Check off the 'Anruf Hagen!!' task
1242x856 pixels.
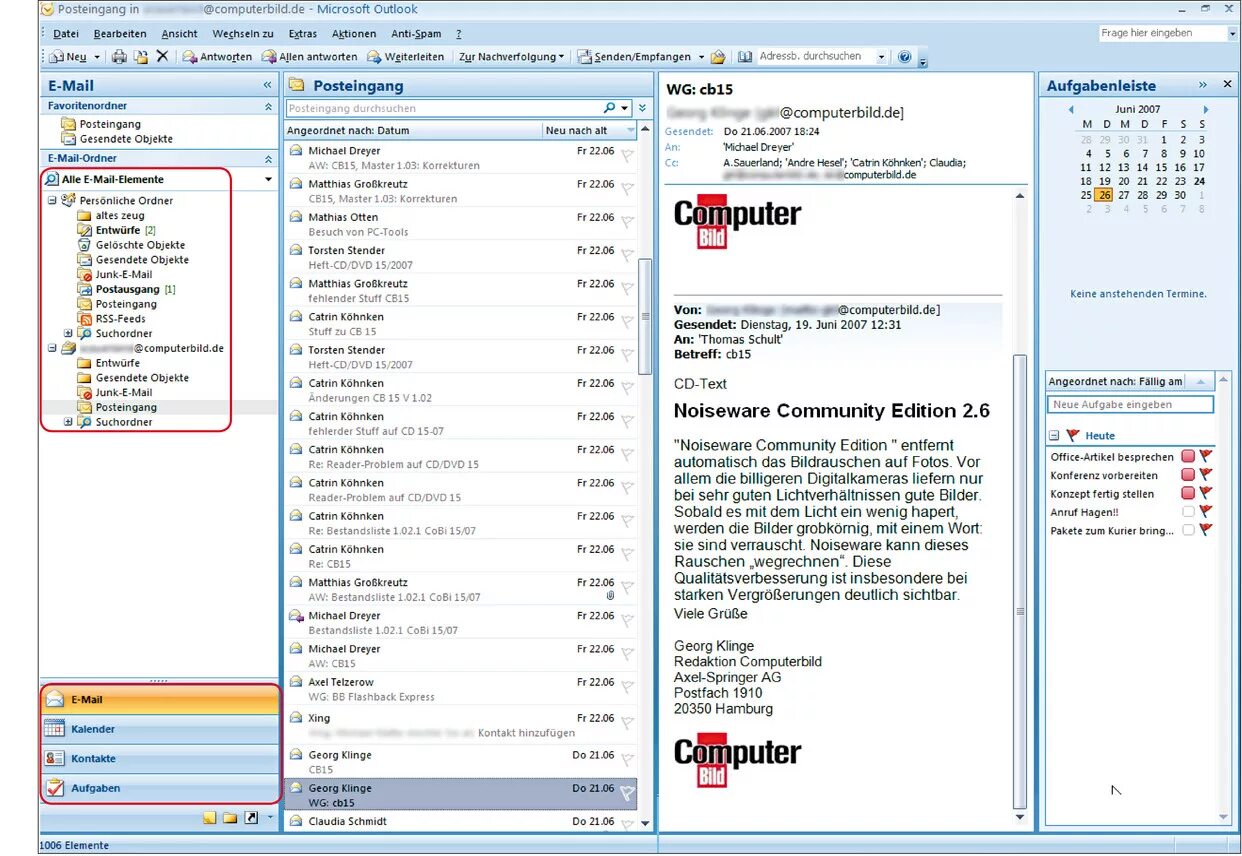point(1188,512)
